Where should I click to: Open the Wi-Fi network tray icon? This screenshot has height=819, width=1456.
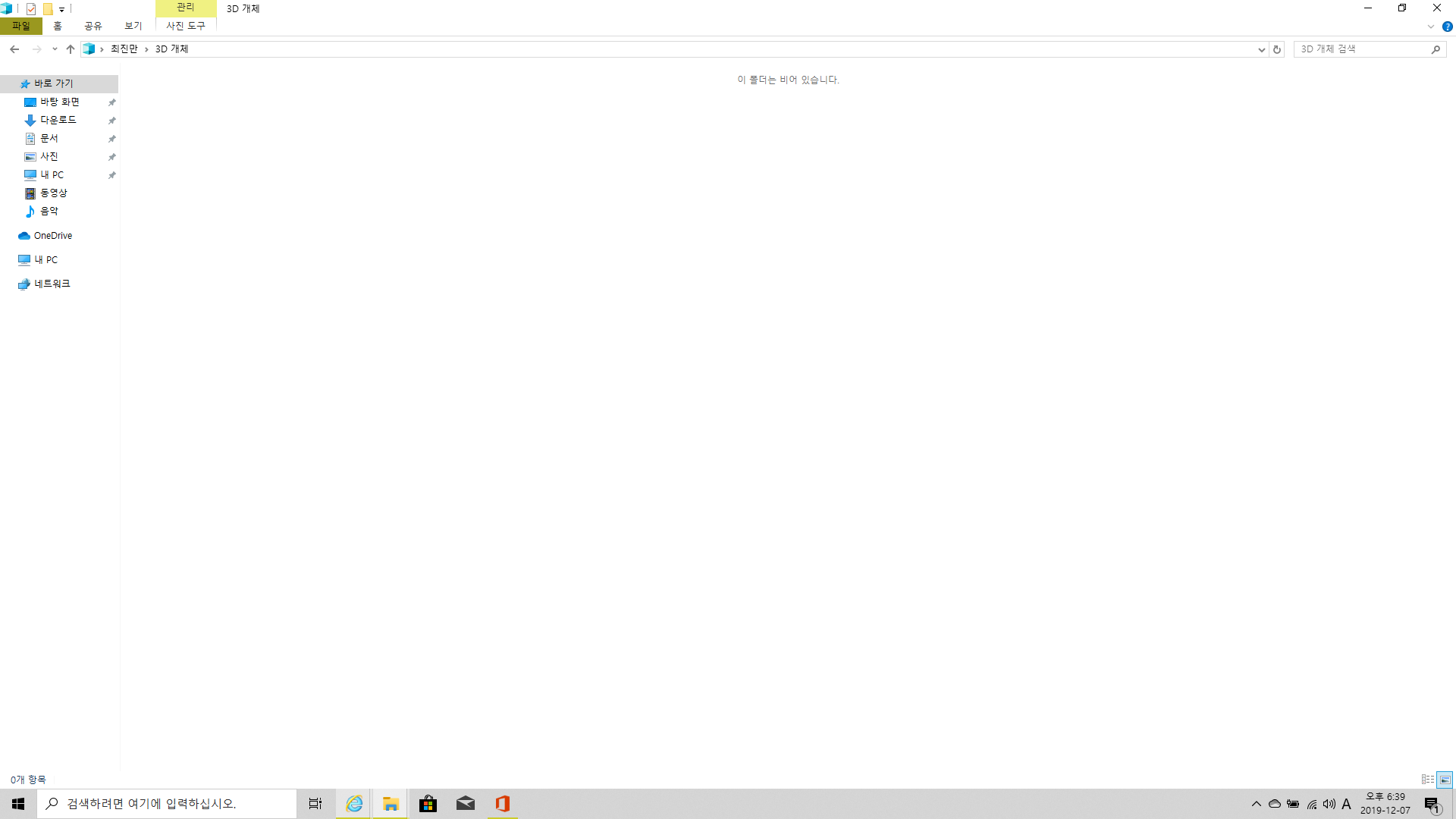tap(1311, 804)
